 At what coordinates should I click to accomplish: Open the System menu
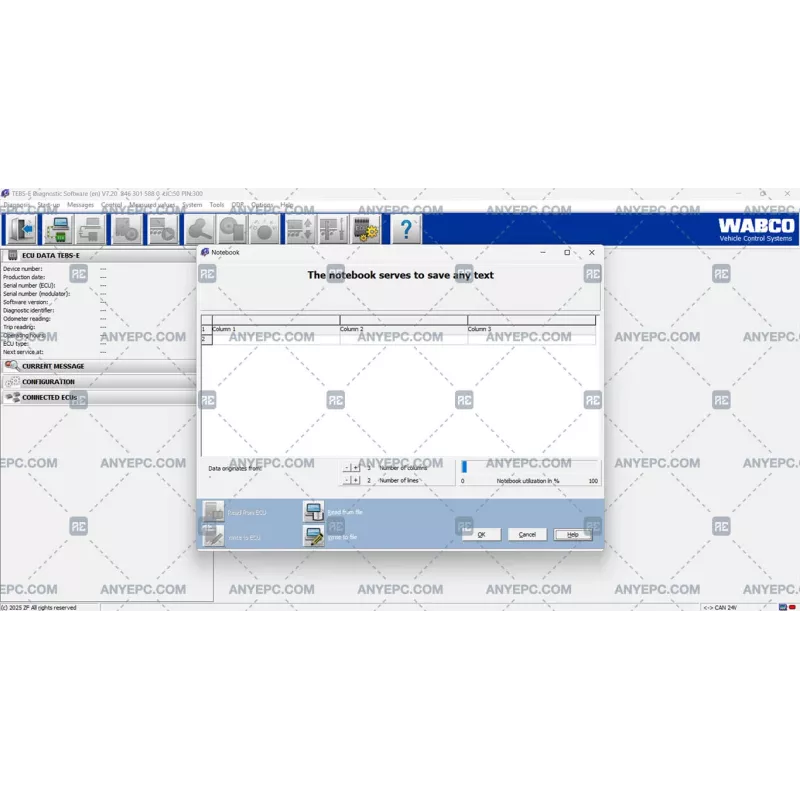[x=191, y=205]
